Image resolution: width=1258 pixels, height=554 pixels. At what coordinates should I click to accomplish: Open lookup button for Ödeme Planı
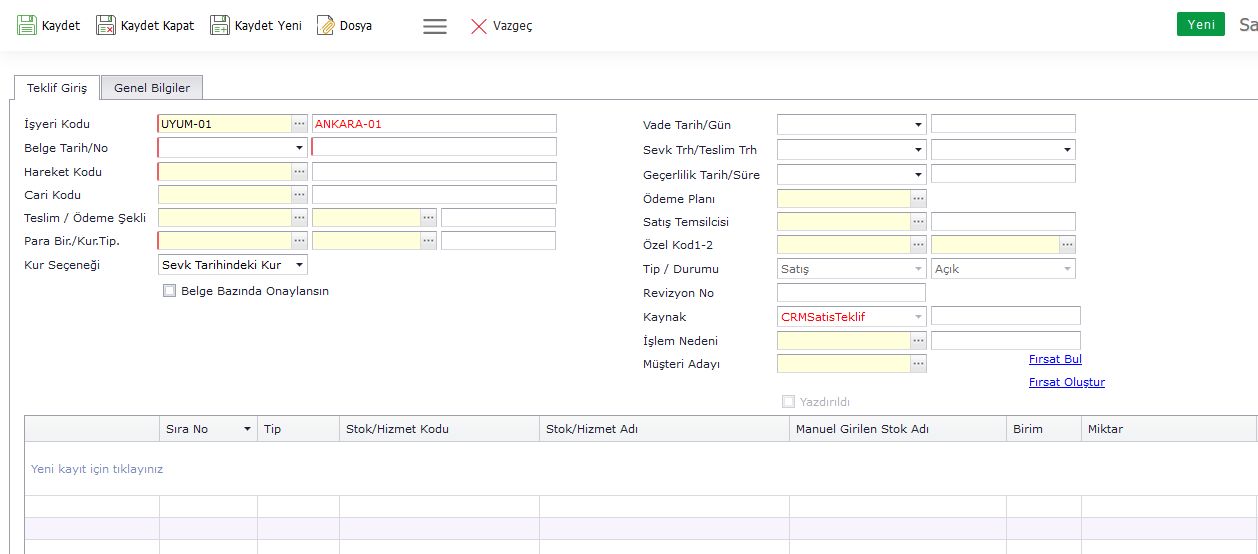pyautogui.click(x=918, y=199)
